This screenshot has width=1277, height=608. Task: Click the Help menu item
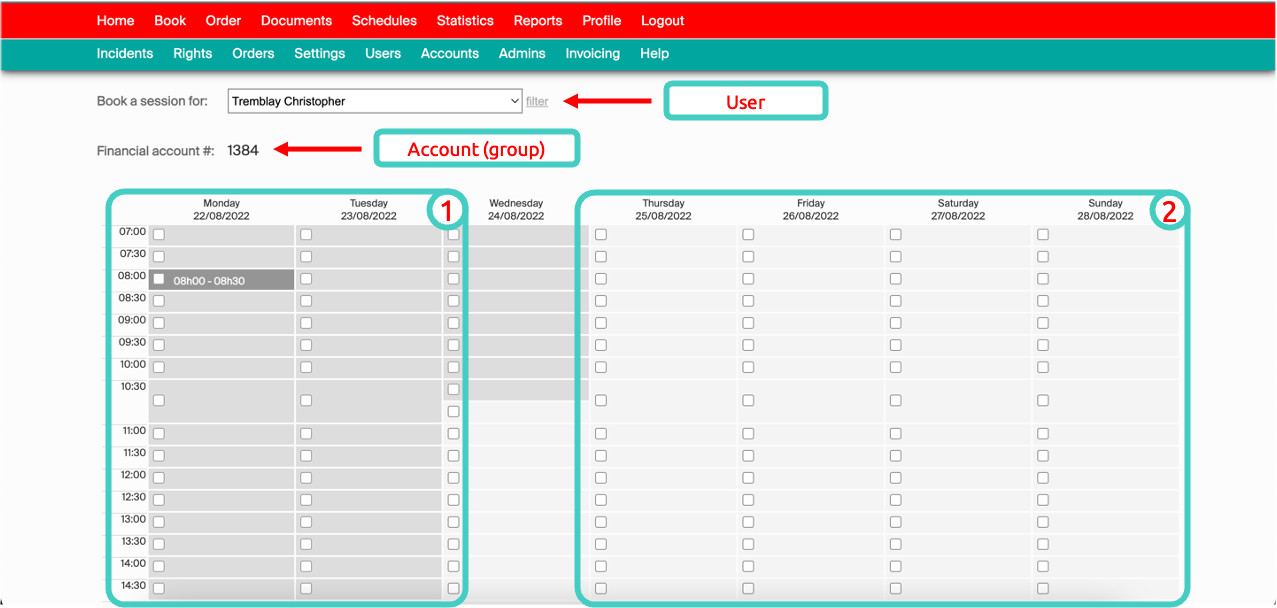coord(654,53)
